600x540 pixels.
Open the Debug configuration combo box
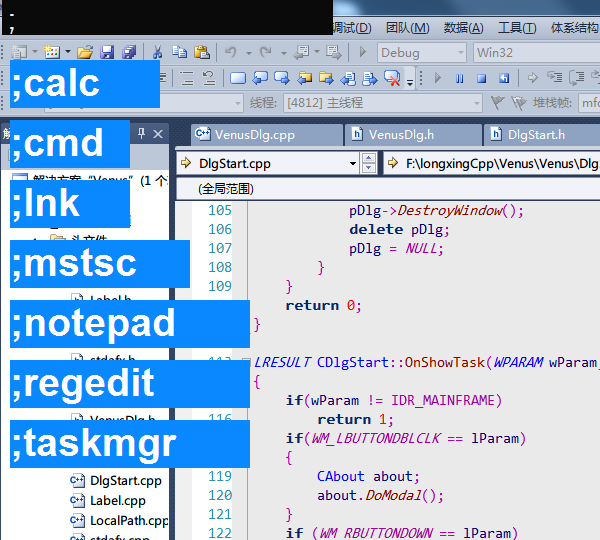click(422, 52)
